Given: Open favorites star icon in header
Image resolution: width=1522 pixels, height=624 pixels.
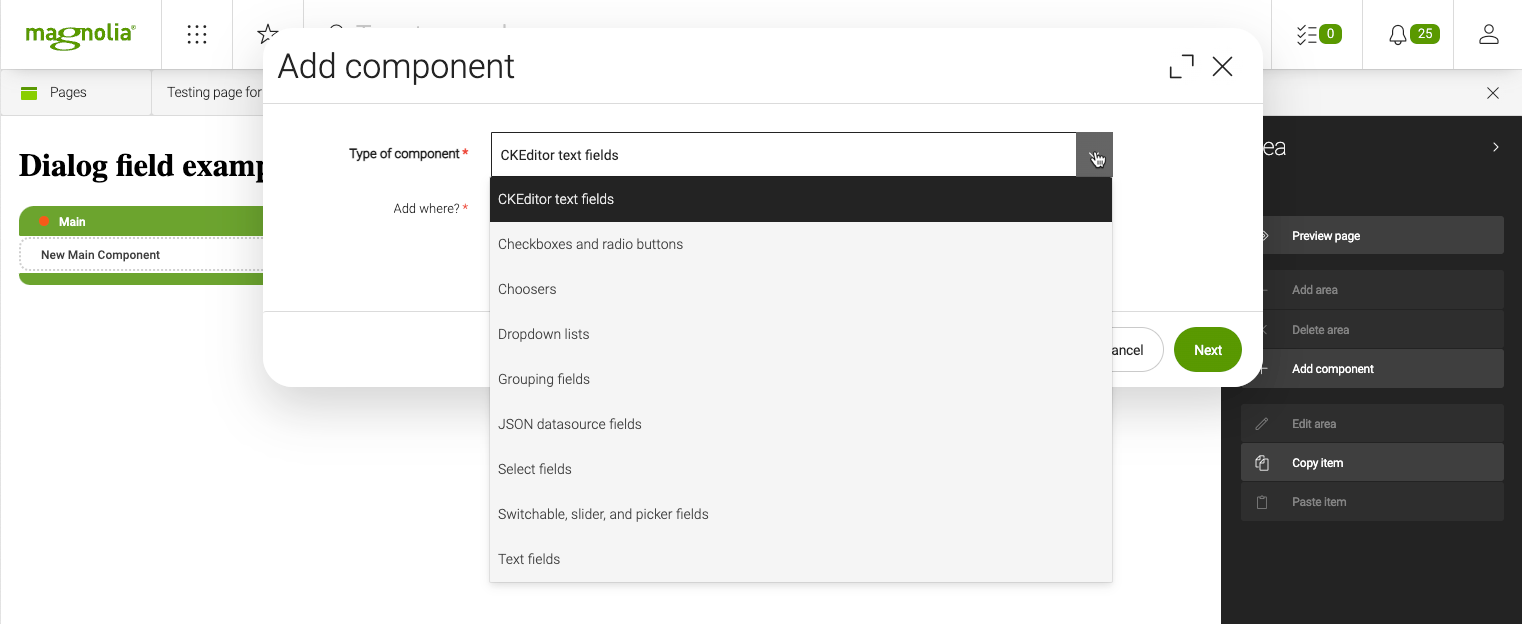Looking at the screenshot, I should [x=267, y=35].
